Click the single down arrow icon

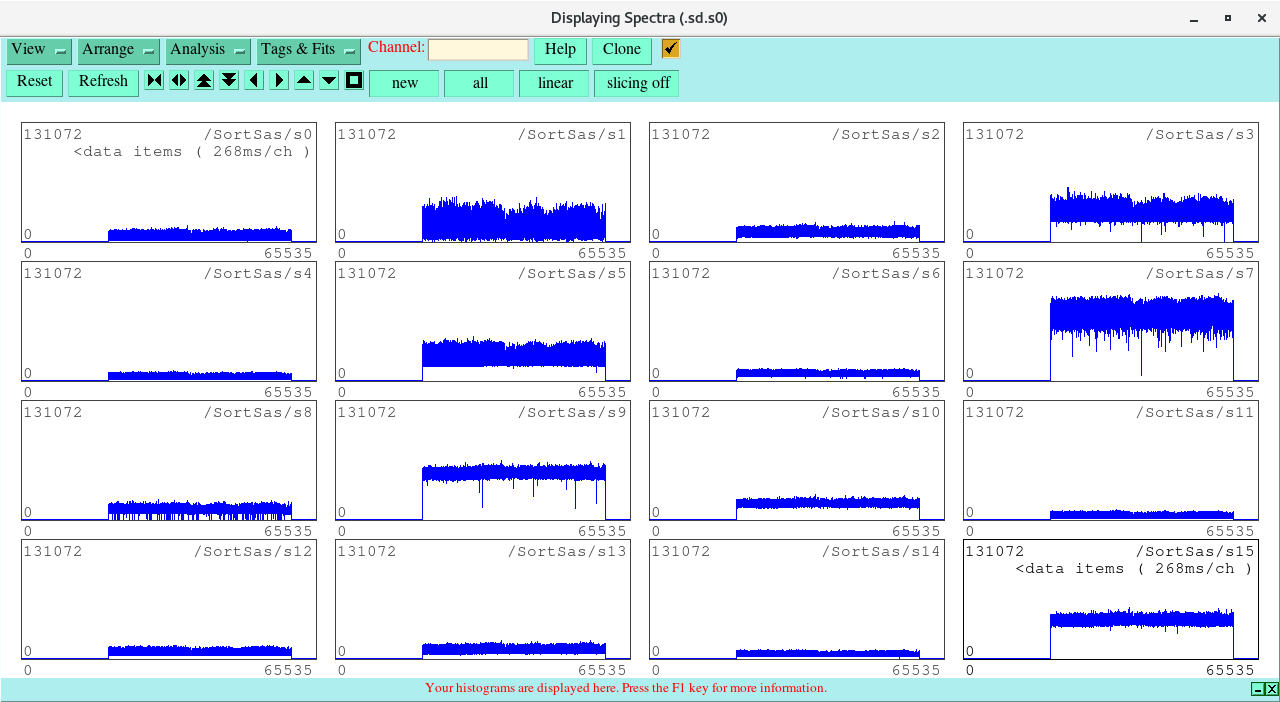[x=329, y=81]
